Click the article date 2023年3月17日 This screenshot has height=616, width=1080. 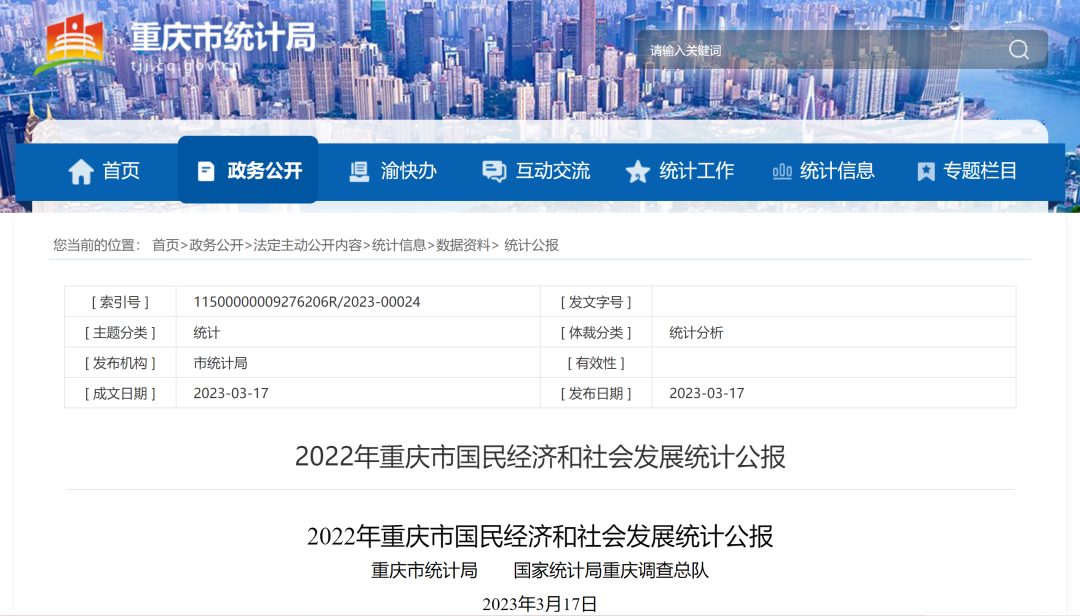click(540, 604)
